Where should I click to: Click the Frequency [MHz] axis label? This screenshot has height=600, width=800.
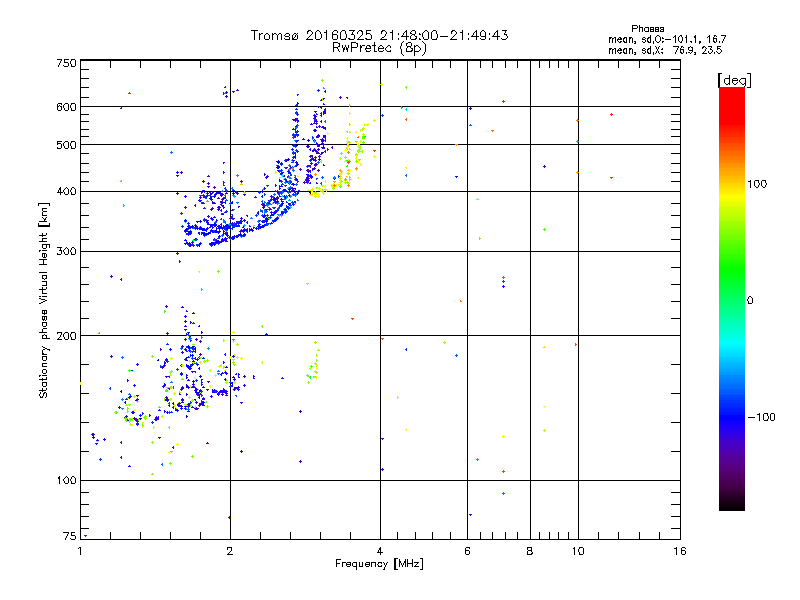379,564
